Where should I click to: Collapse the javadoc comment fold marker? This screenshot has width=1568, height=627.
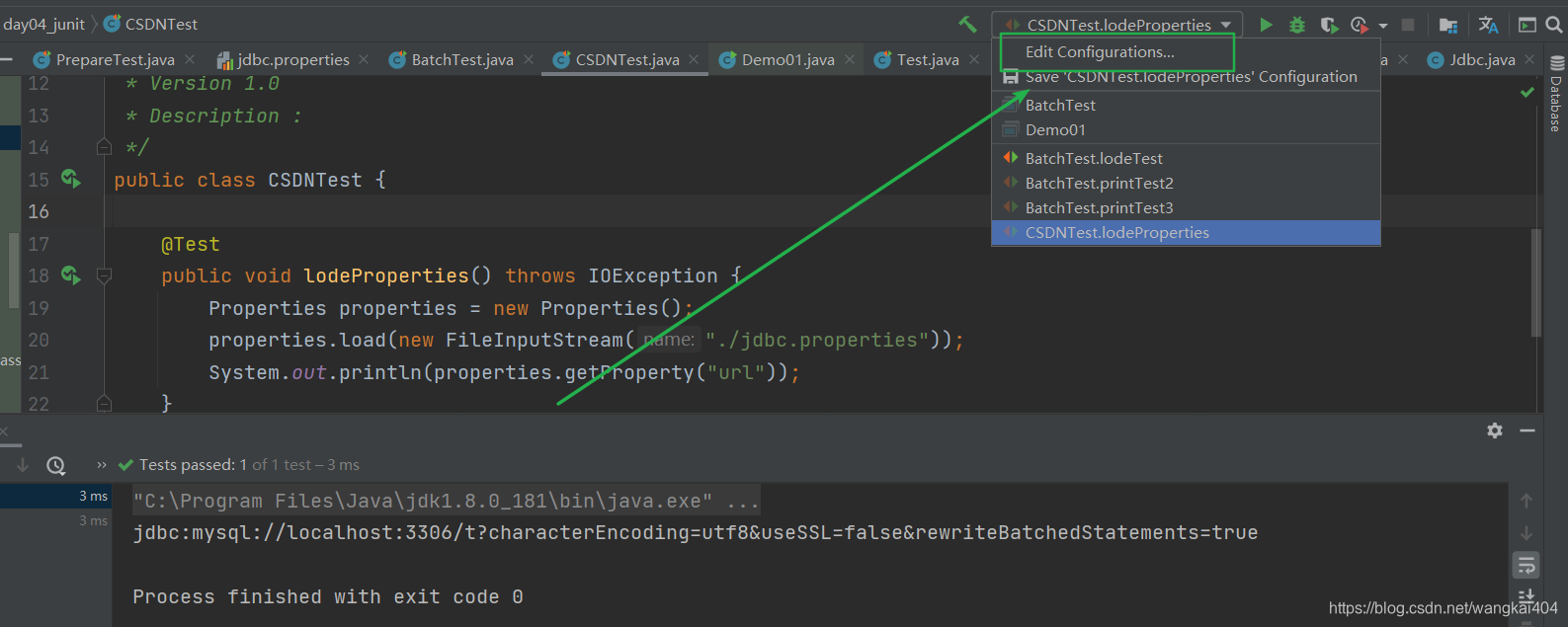click(x=104, y=147)
